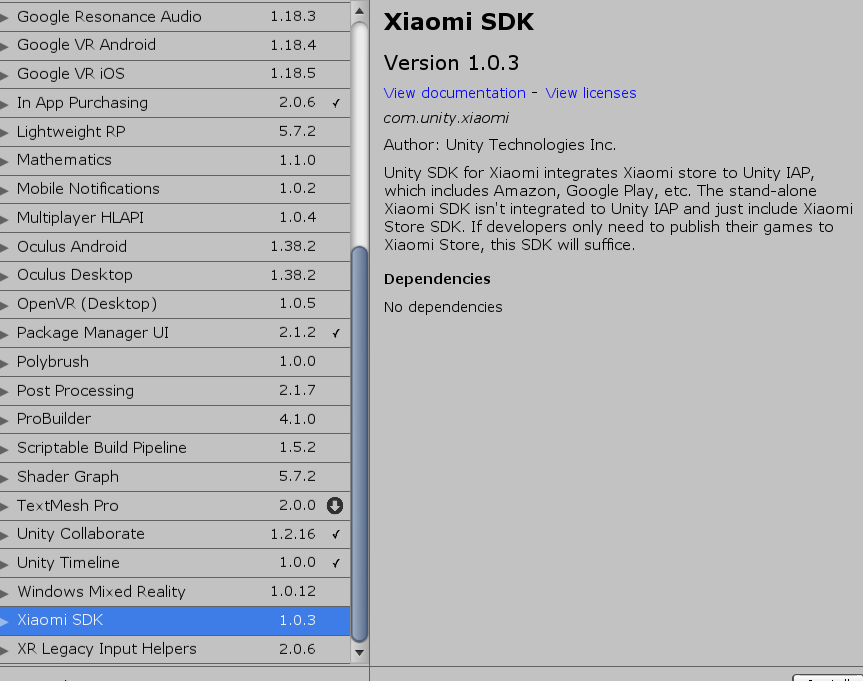Select the Unity Timeline package

point(175,563)
